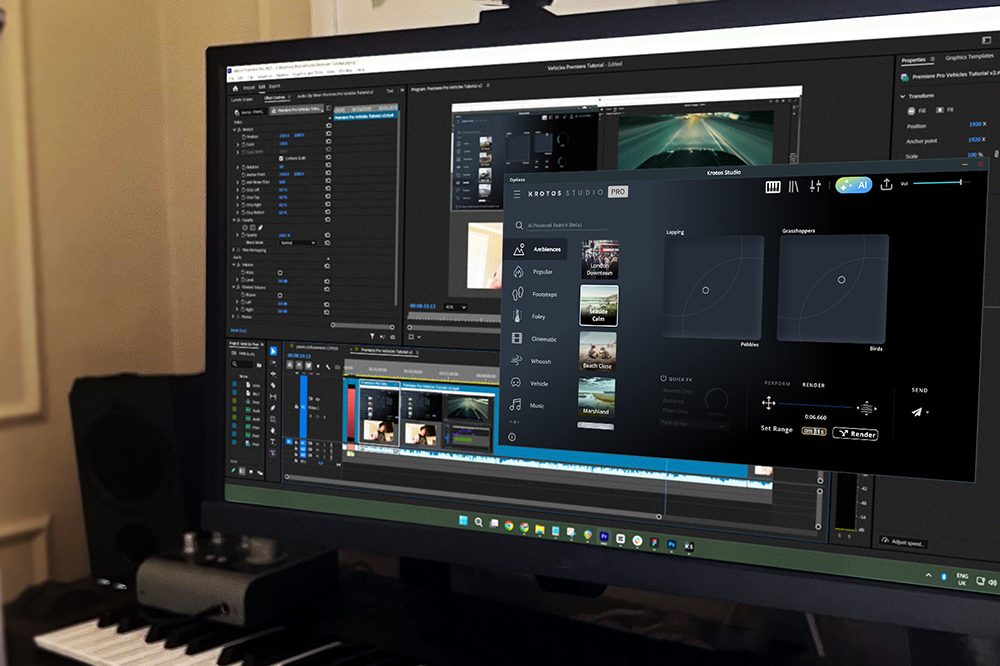Select the Vehicle category icon
The height and width of the screenshot is (666, 1000).
pos(516,383)
